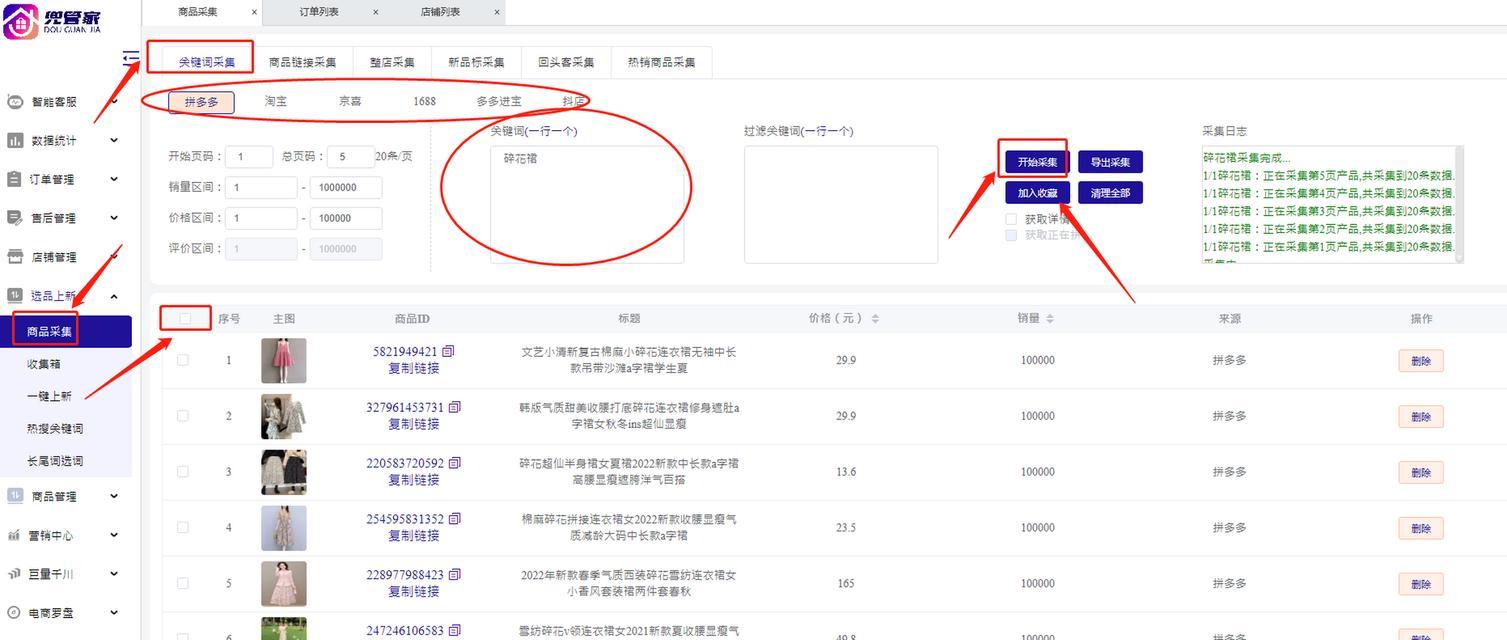Viewport: 1507px width, 640px height.
Task: Delete row 1 with its 删除 button
Action: (x=1420, y=361)
